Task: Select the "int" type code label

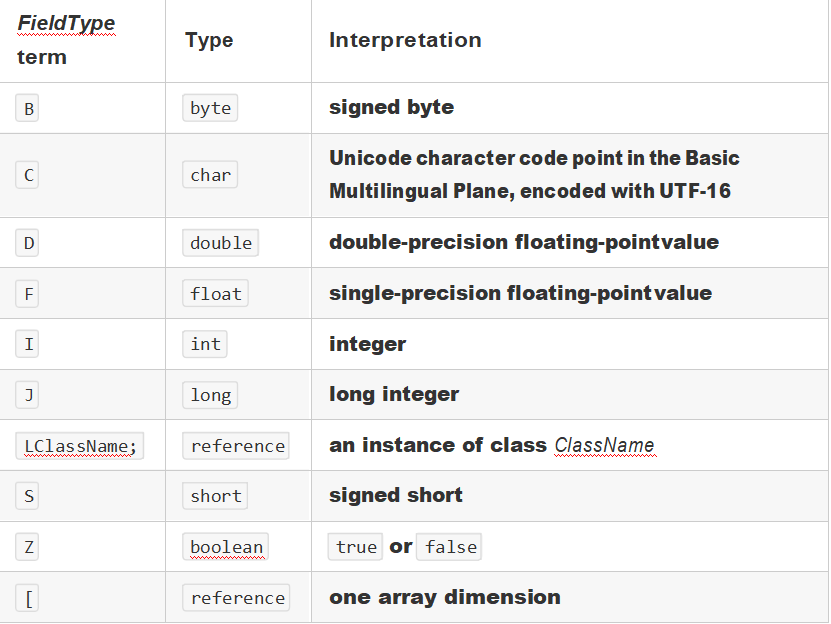Action: click(205, 344)
